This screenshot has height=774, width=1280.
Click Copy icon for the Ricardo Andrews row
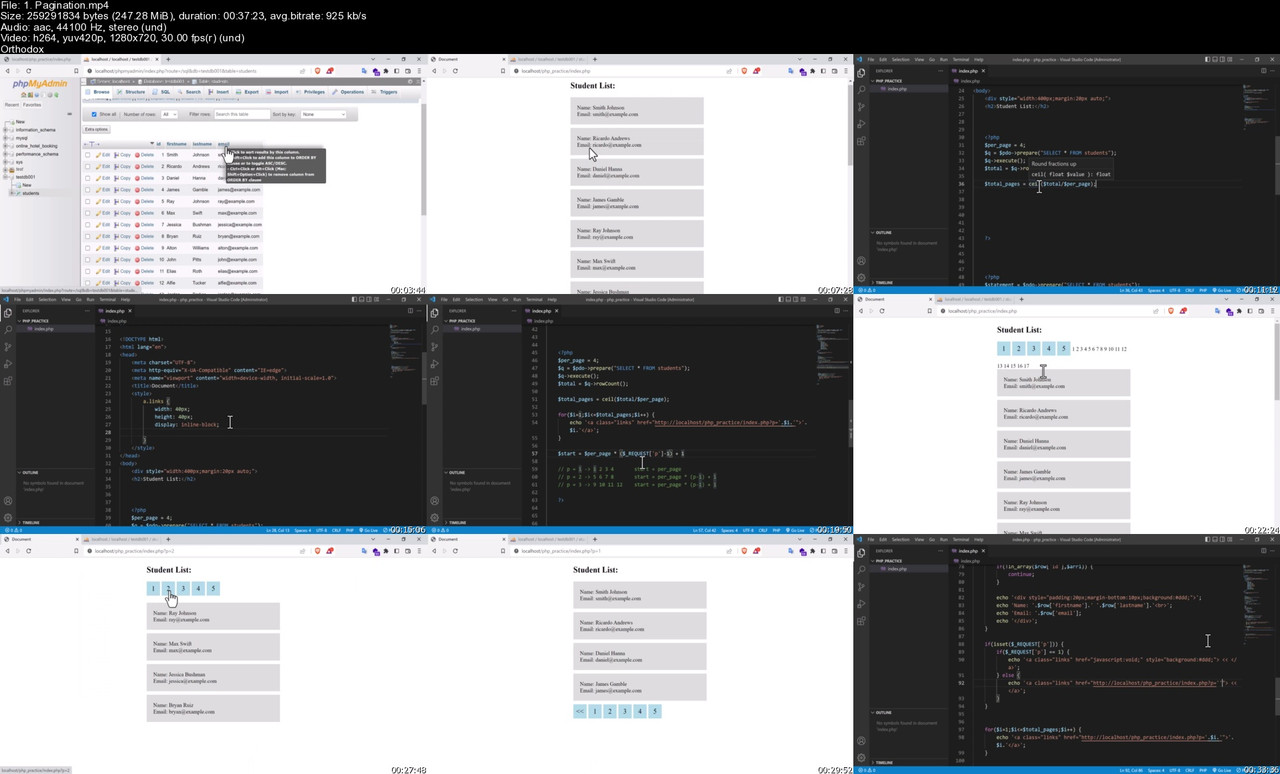click(x=116, y=166)
